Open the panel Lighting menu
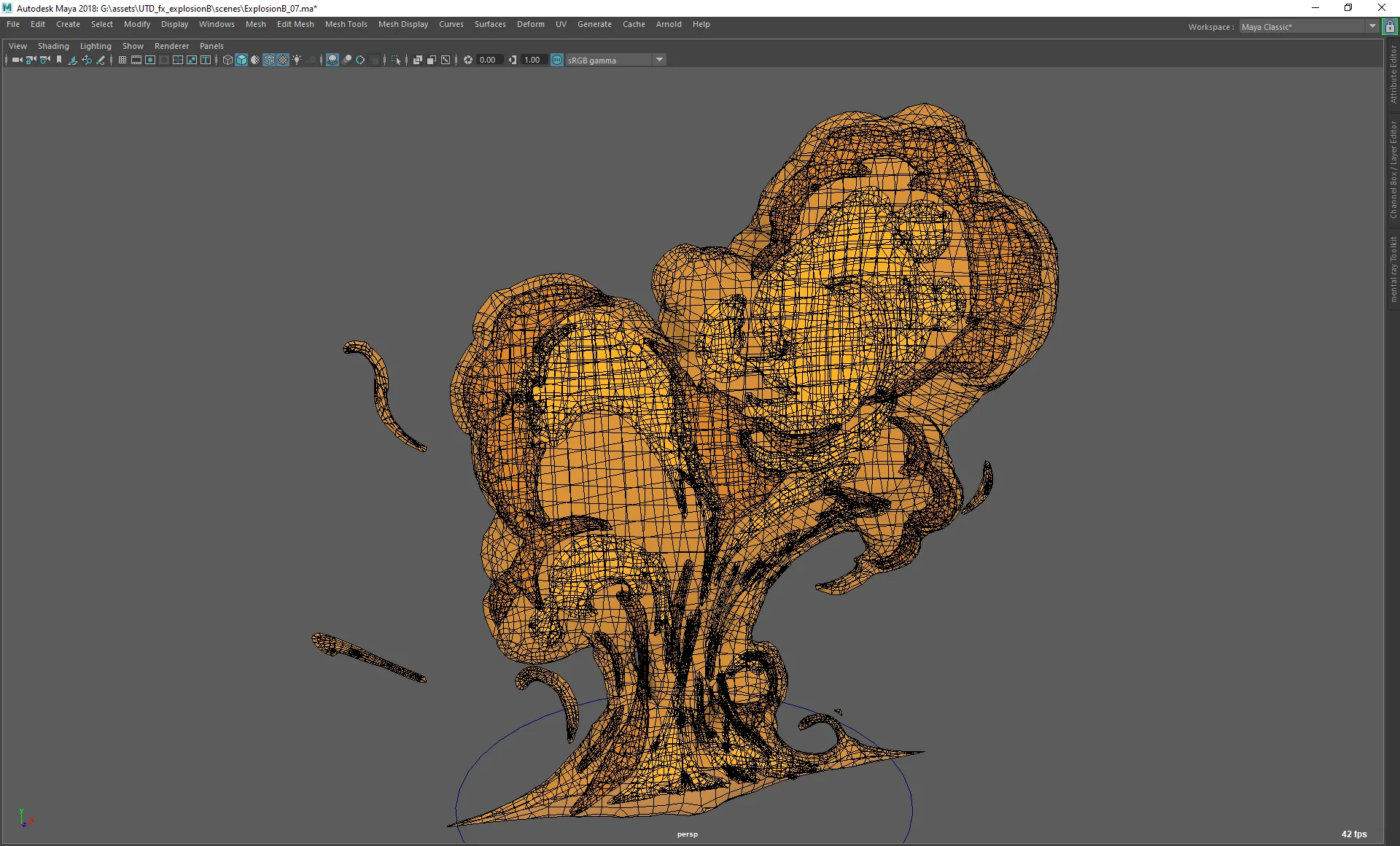 click(96, 46)
